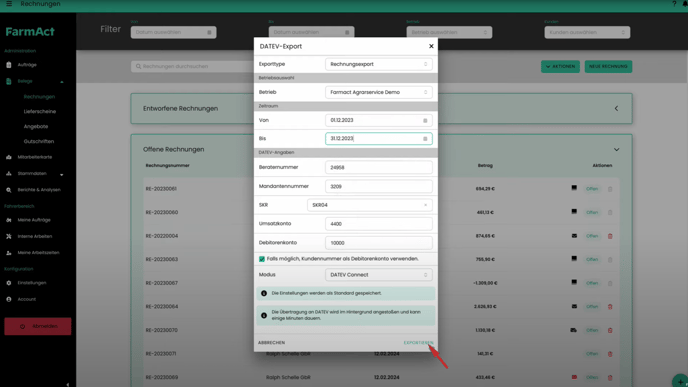The height and width of the screenshot is (387, 688).
Task: Click the Mandantennummer field
Action: [379, 186]
